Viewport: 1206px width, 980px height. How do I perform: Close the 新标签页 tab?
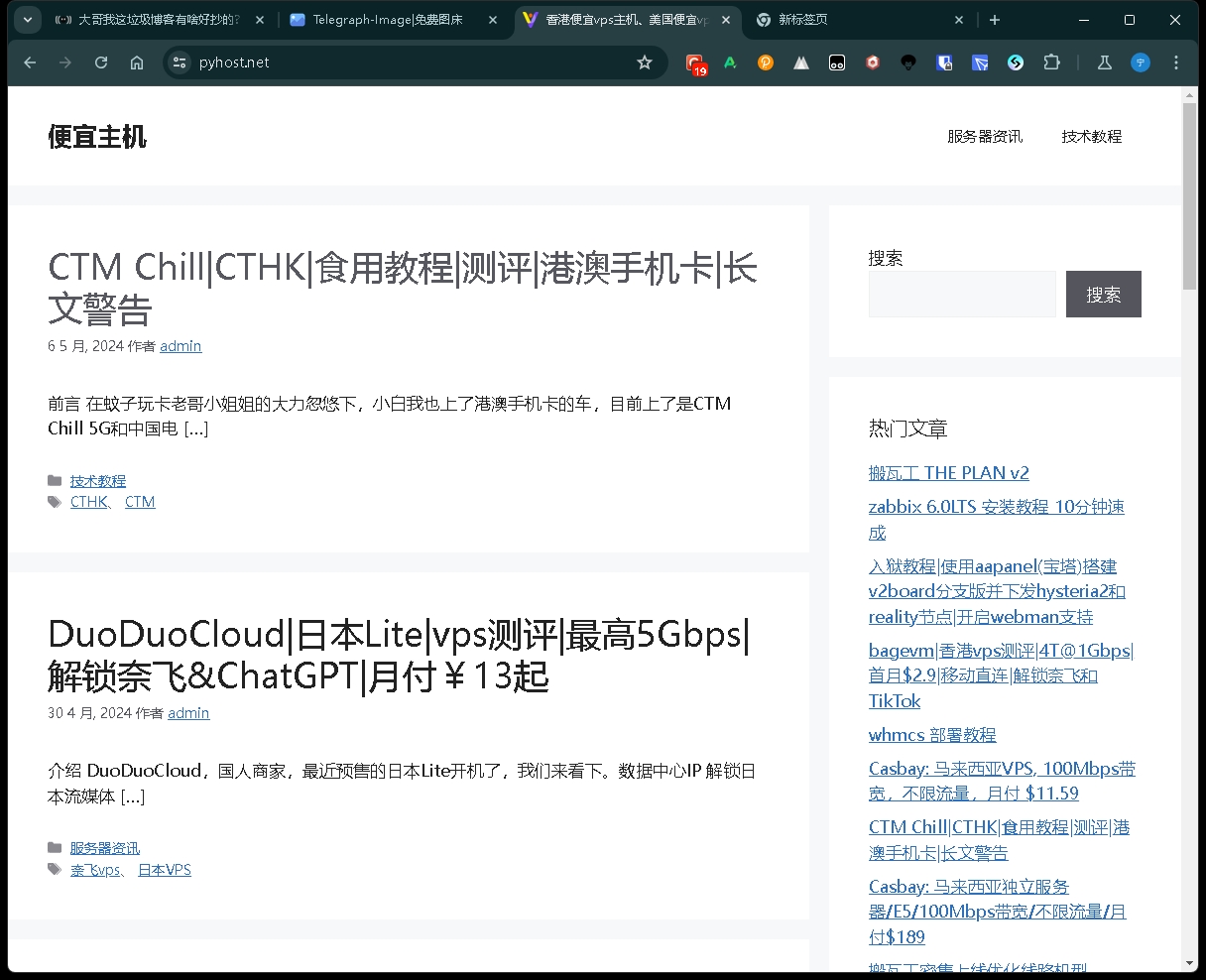point(959,20)
